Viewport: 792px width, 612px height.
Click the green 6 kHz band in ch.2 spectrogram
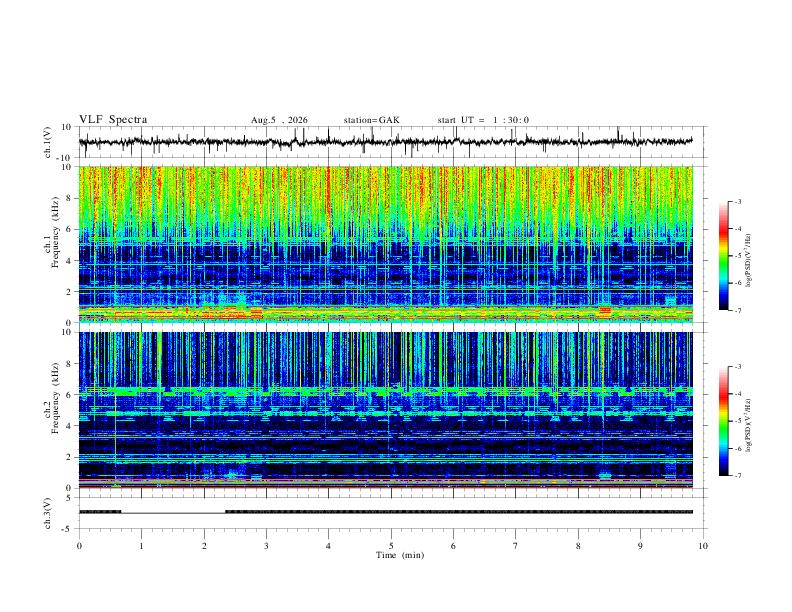tap(386, 391)
